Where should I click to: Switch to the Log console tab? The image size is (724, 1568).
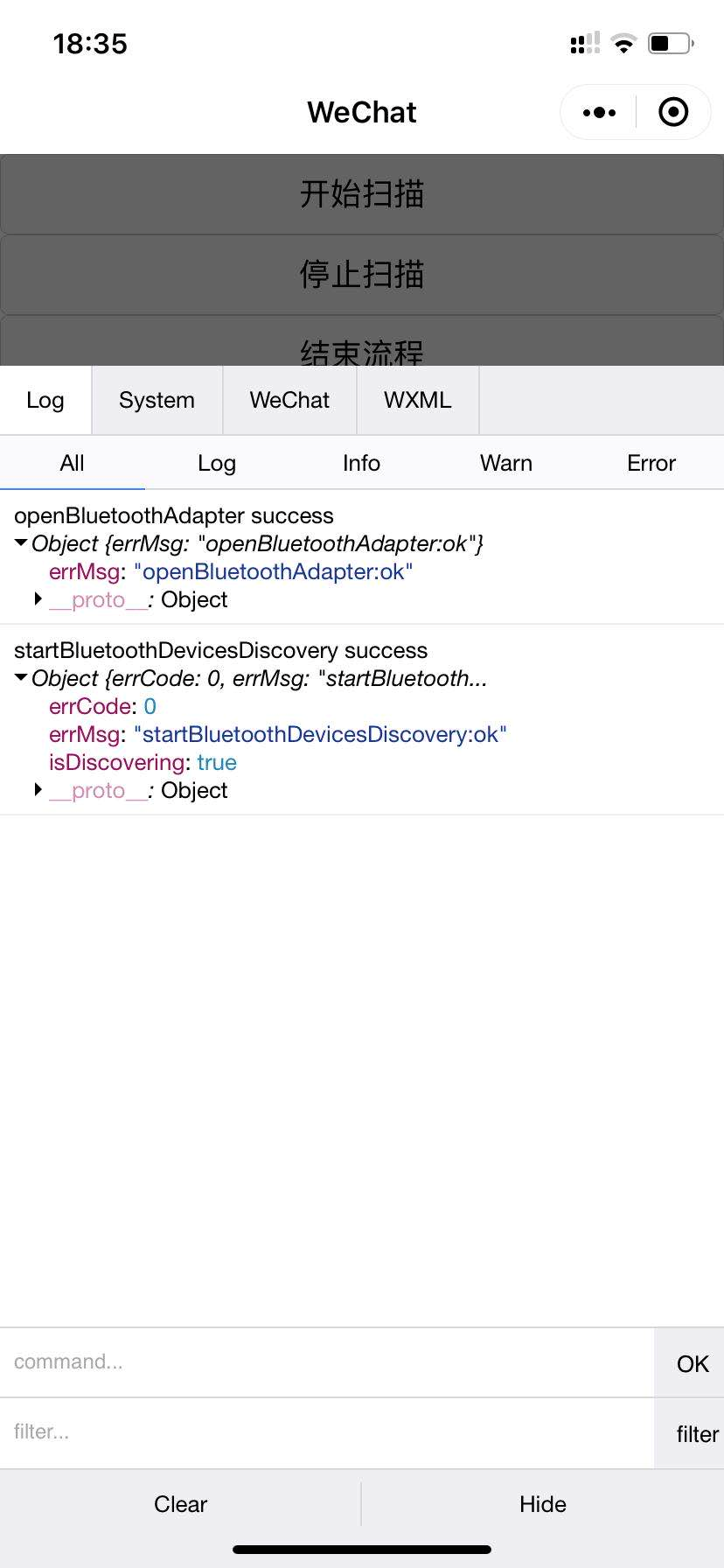click(45, 400)
